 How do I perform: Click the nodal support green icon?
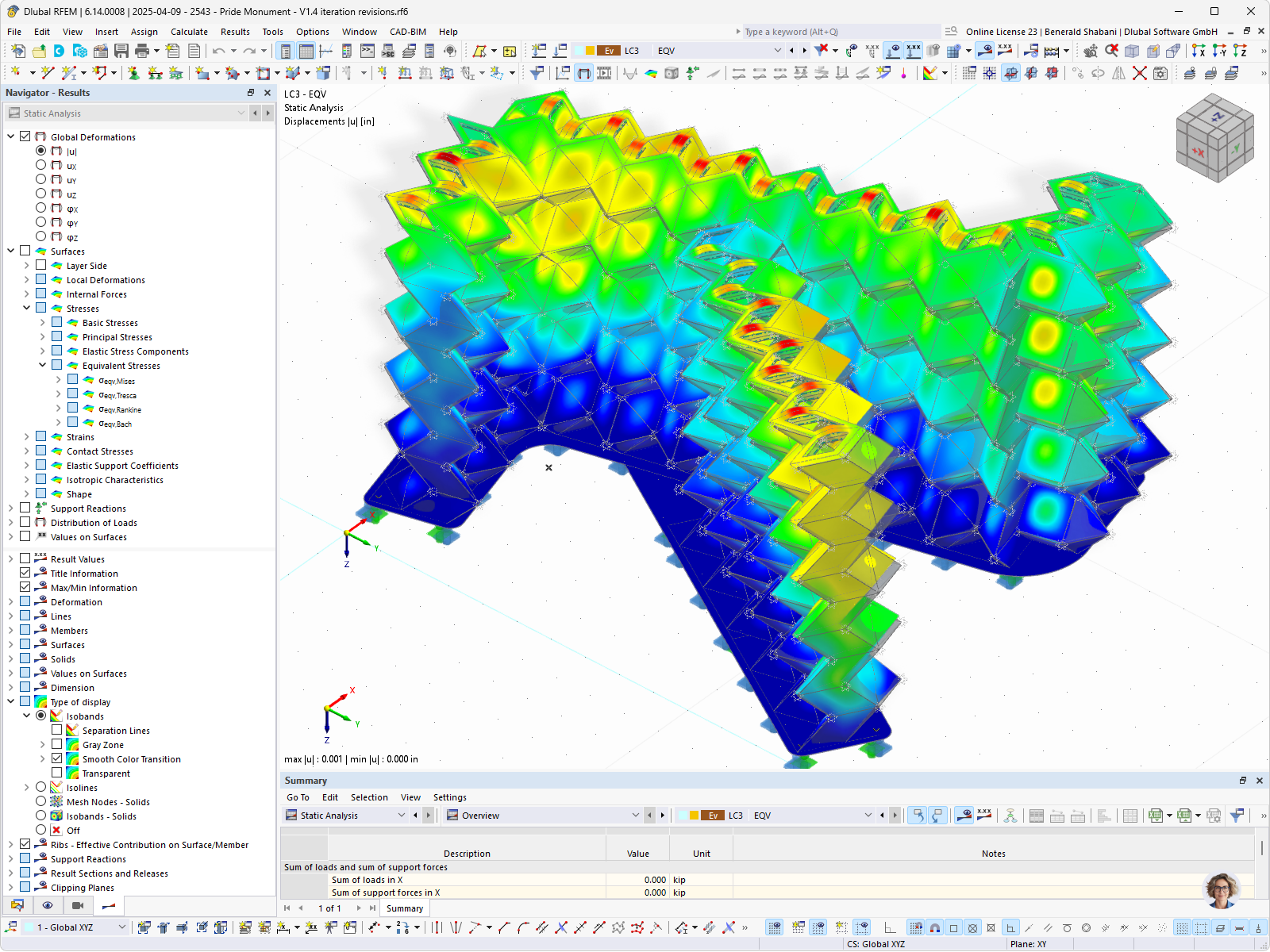133,73
